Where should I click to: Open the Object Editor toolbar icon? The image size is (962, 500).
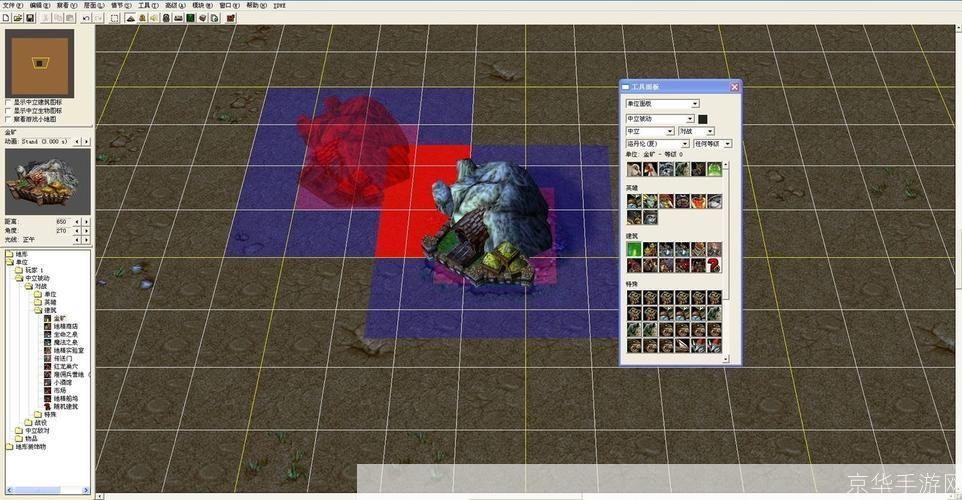coord(166,18)
